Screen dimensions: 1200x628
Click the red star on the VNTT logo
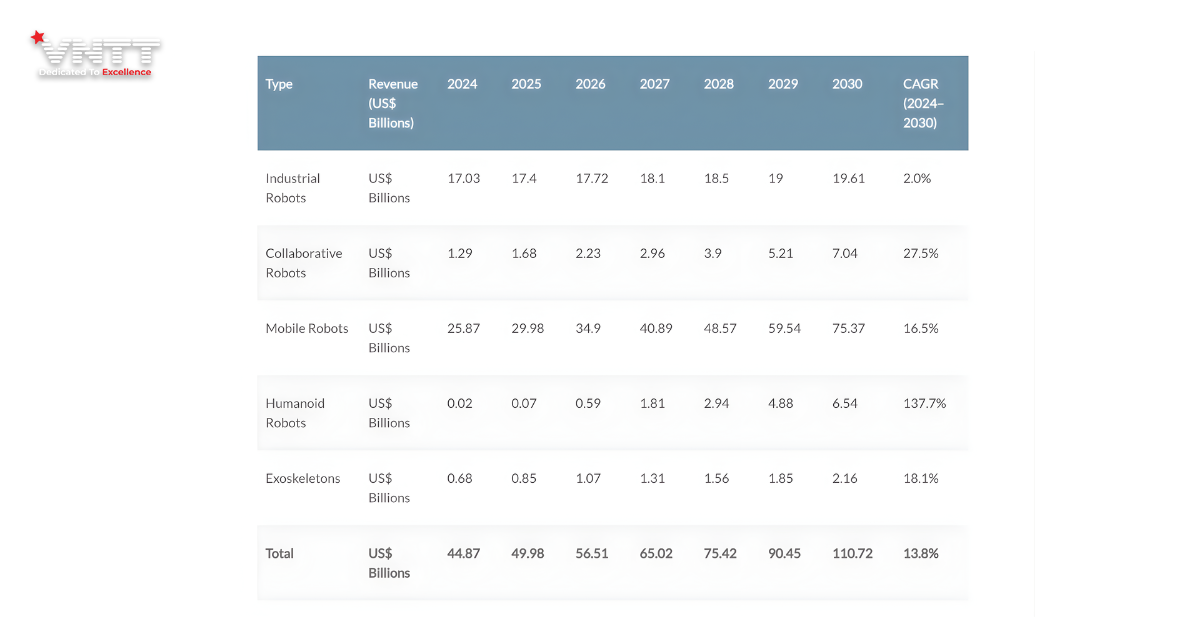pos(38,38)
